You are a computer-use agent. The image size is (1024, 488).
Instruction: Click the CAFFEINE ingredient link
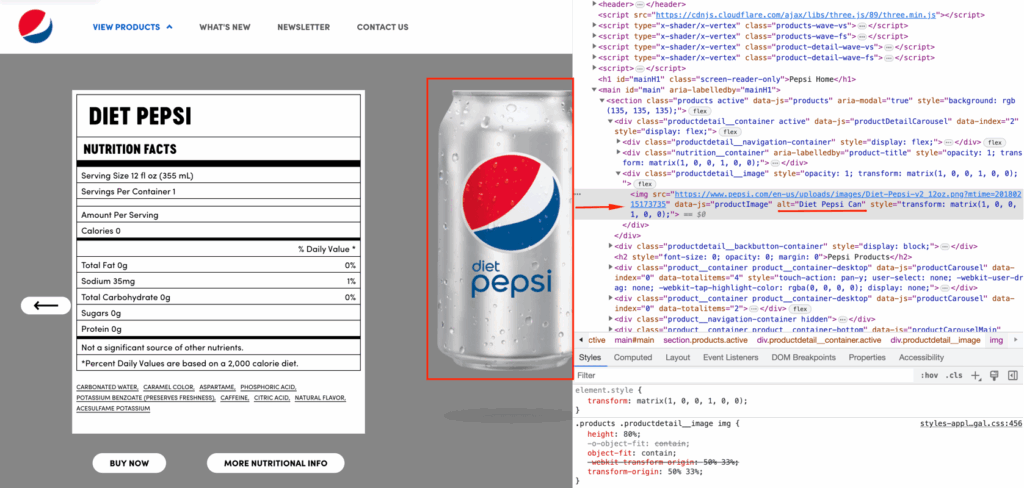[x=234, y=398]
